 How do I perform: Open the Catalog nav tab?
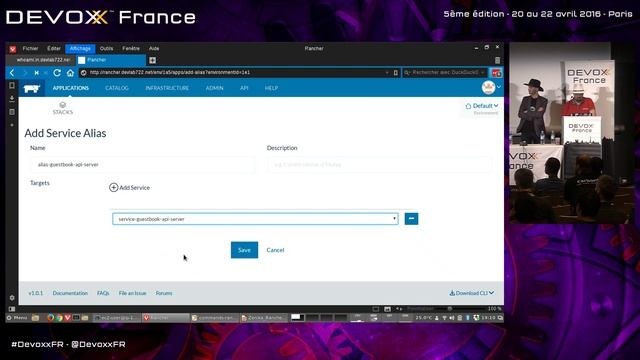[x=117, y=88]
